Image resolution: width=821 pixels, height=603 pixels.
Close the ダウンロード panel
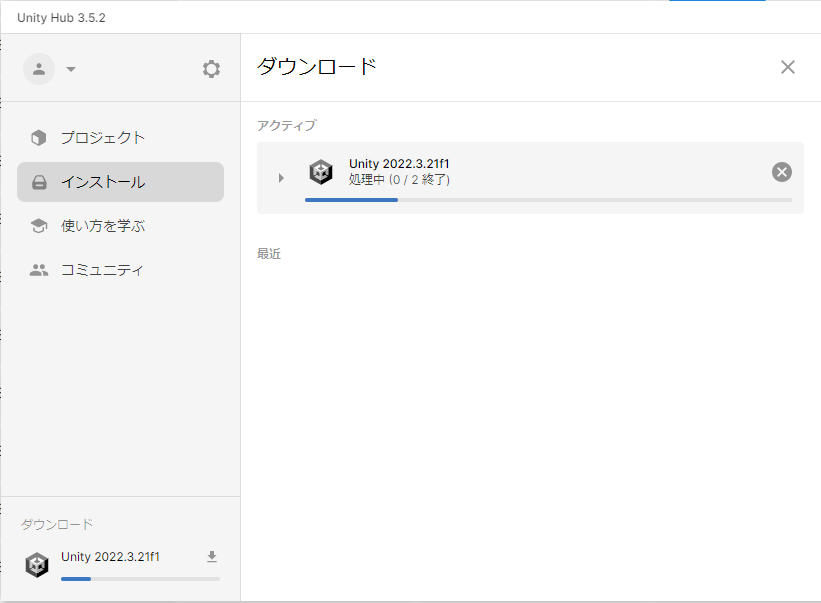coord(787,67)
